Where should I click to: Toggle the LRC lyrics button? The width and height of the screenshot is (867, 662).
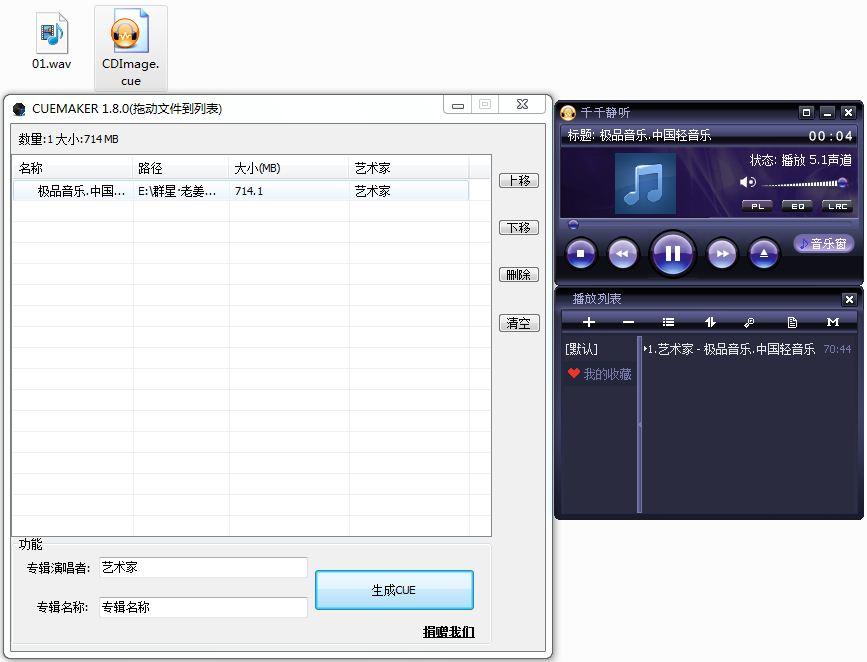tap(837, 206)
